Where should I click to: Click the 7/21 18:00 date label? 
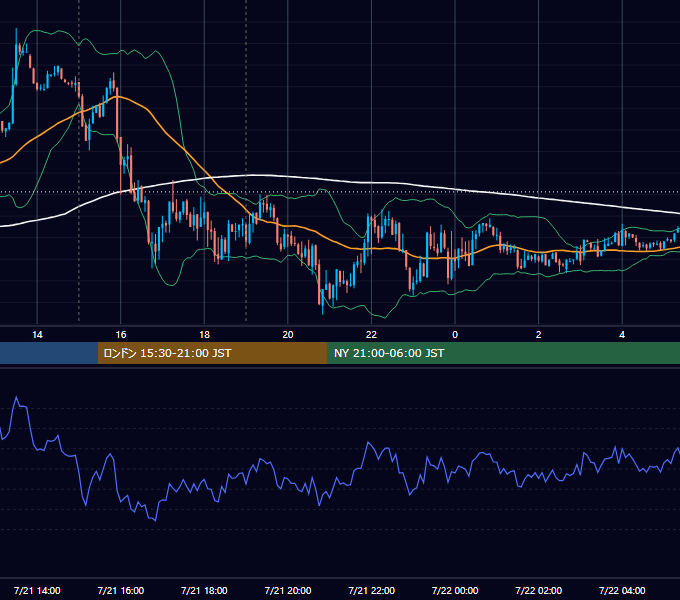click(204, 590)
